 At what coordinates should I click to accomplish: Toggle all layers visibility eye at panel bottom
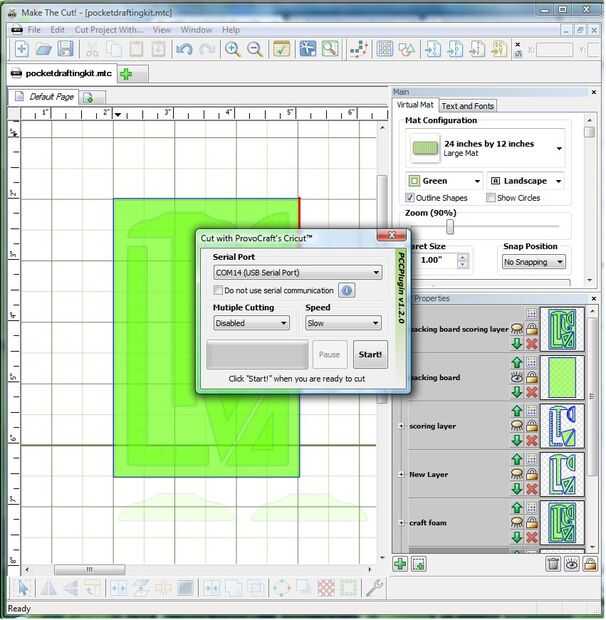572,564
